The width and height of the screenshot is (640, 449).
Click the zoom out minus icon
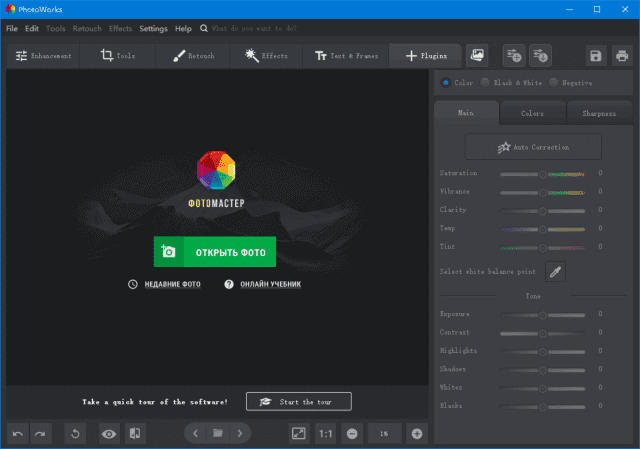(352, 433)
